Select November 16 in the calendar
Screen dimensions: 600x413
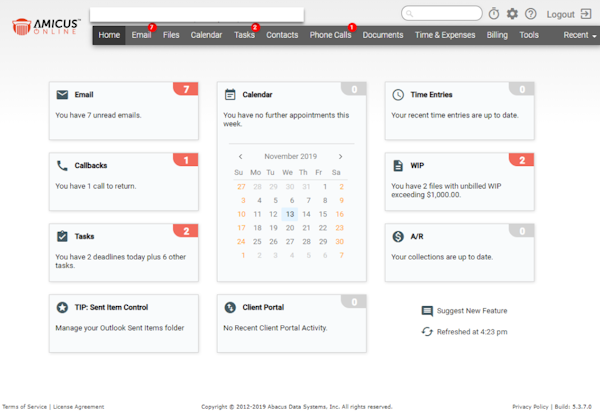tap(339, 214)
